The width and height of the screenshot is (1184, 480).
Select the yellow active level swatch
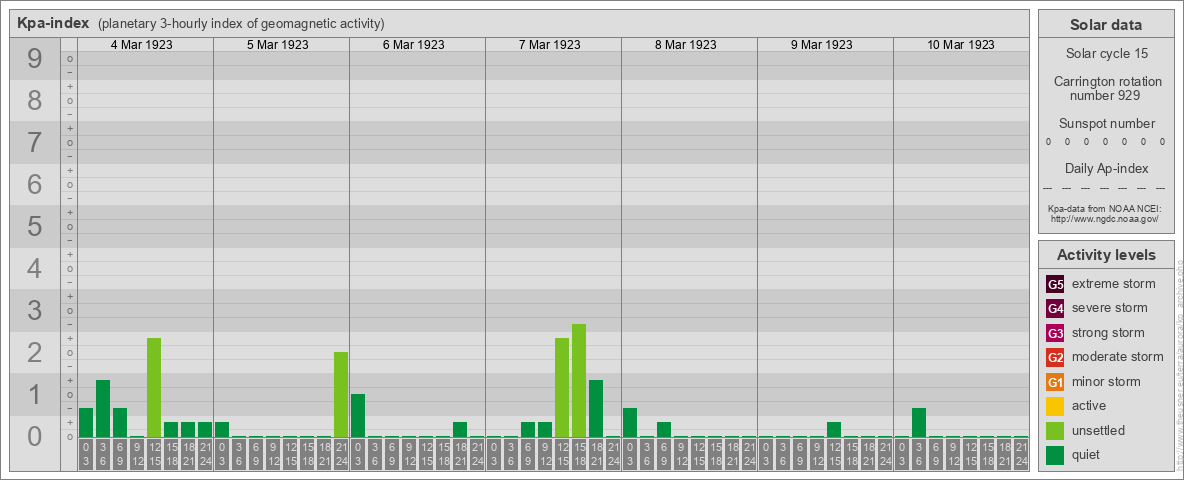(1055, 406)
